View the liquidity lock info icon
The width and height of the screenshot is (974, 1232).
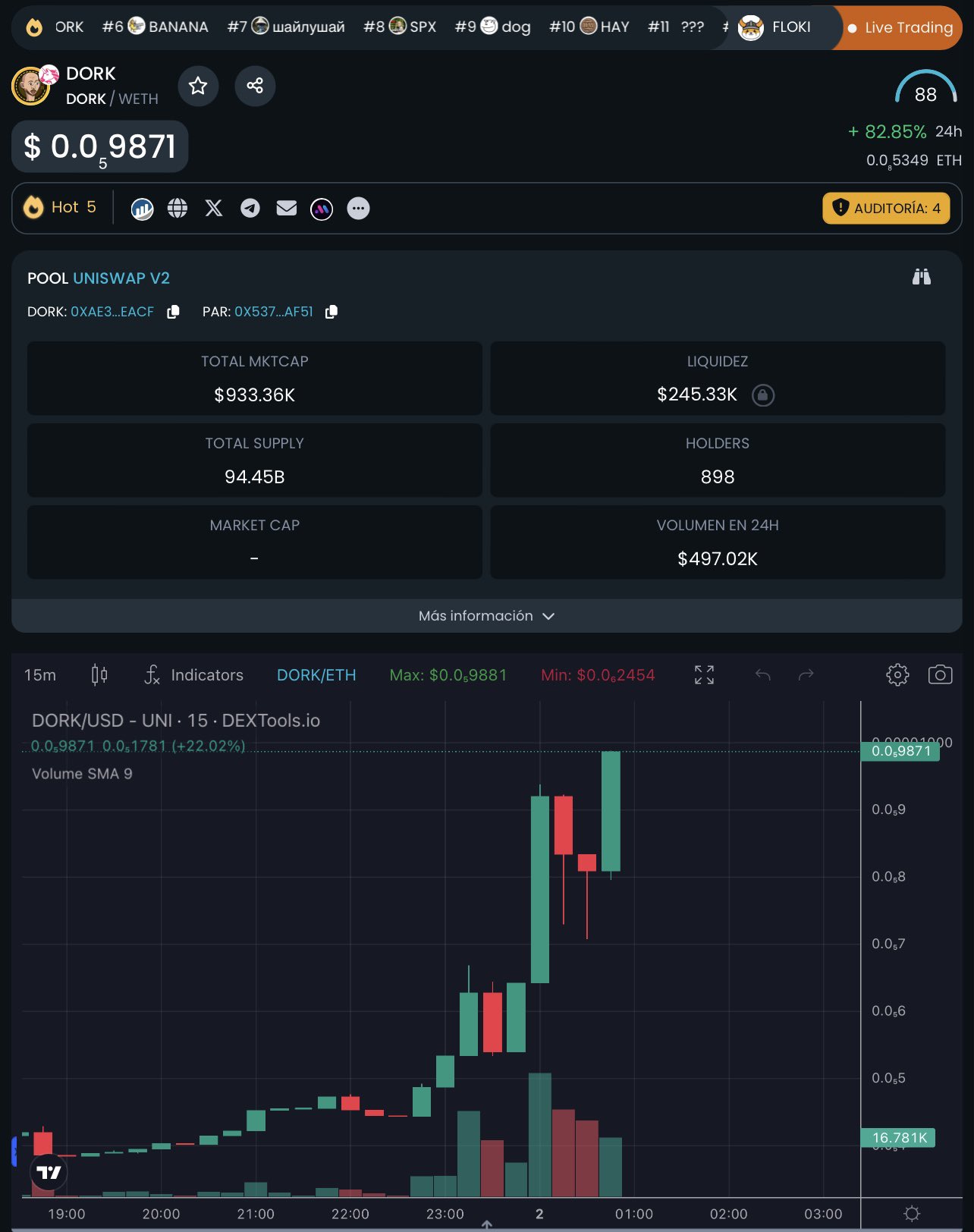coord(762,394)
